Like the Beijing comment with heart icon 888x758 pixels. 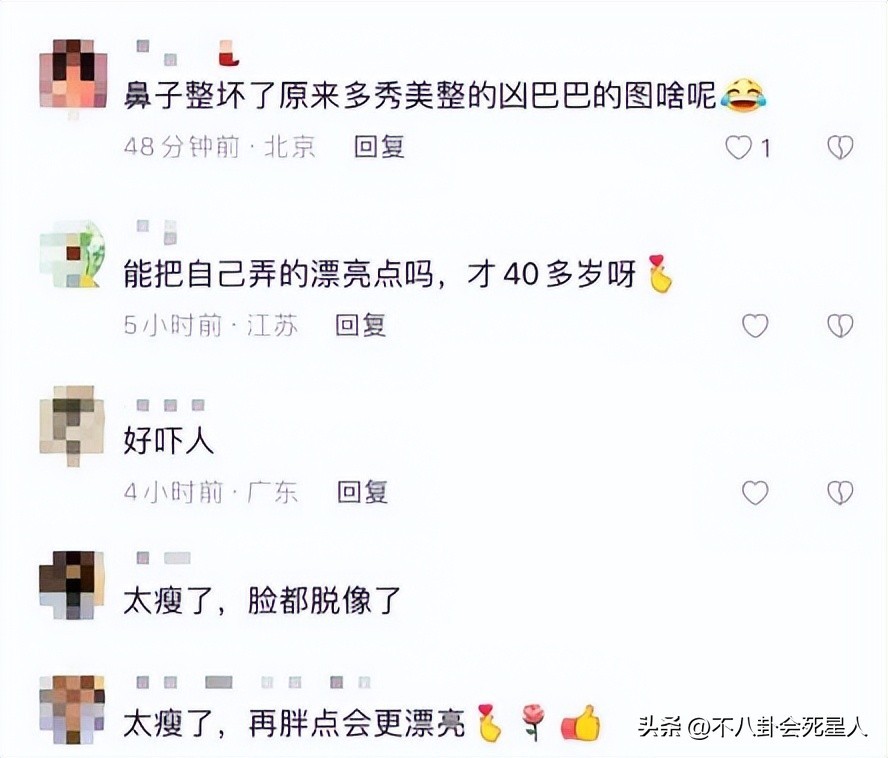738,148
